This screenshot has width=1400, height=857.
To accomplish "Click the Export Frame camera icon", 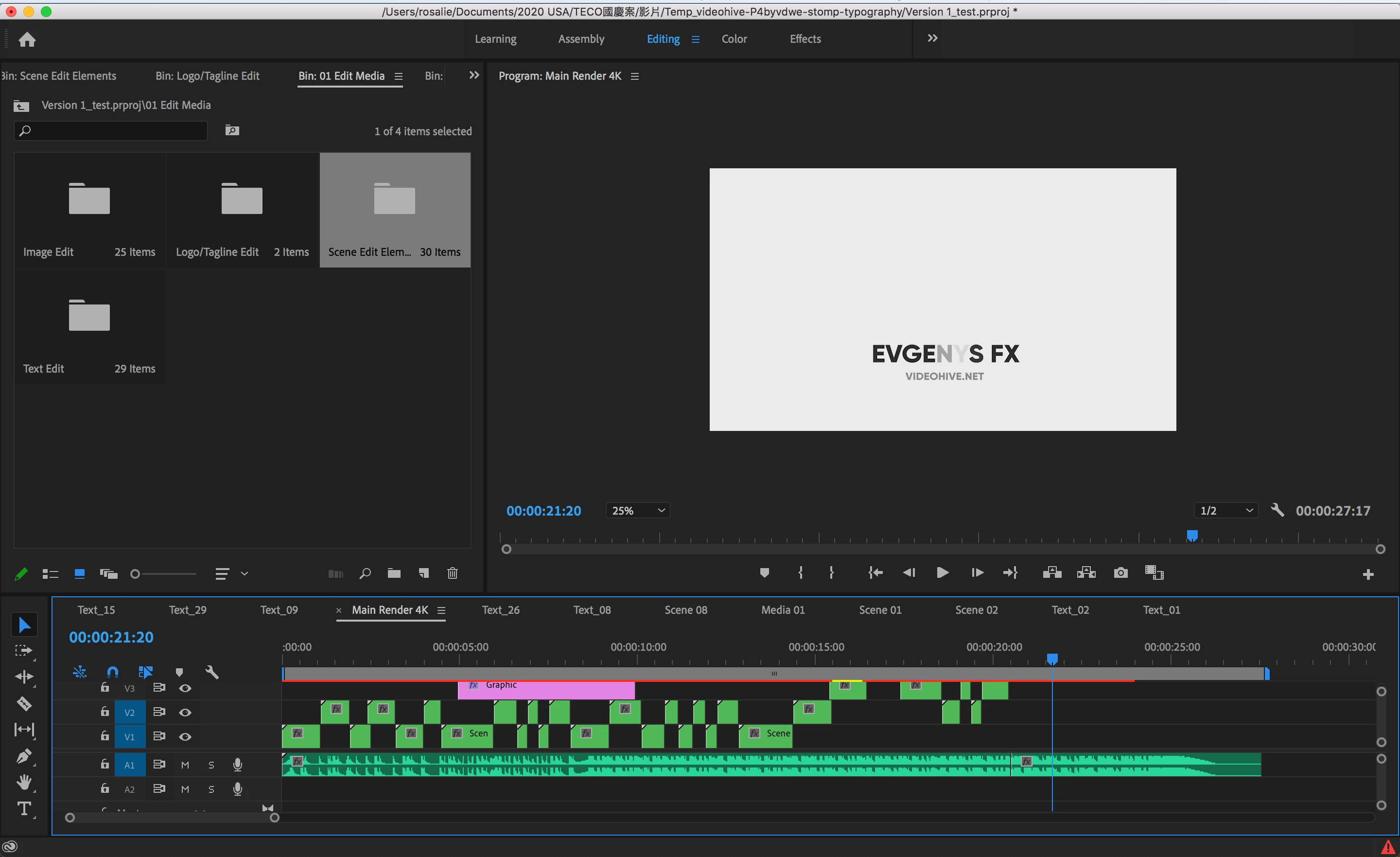I will 1120,572.
